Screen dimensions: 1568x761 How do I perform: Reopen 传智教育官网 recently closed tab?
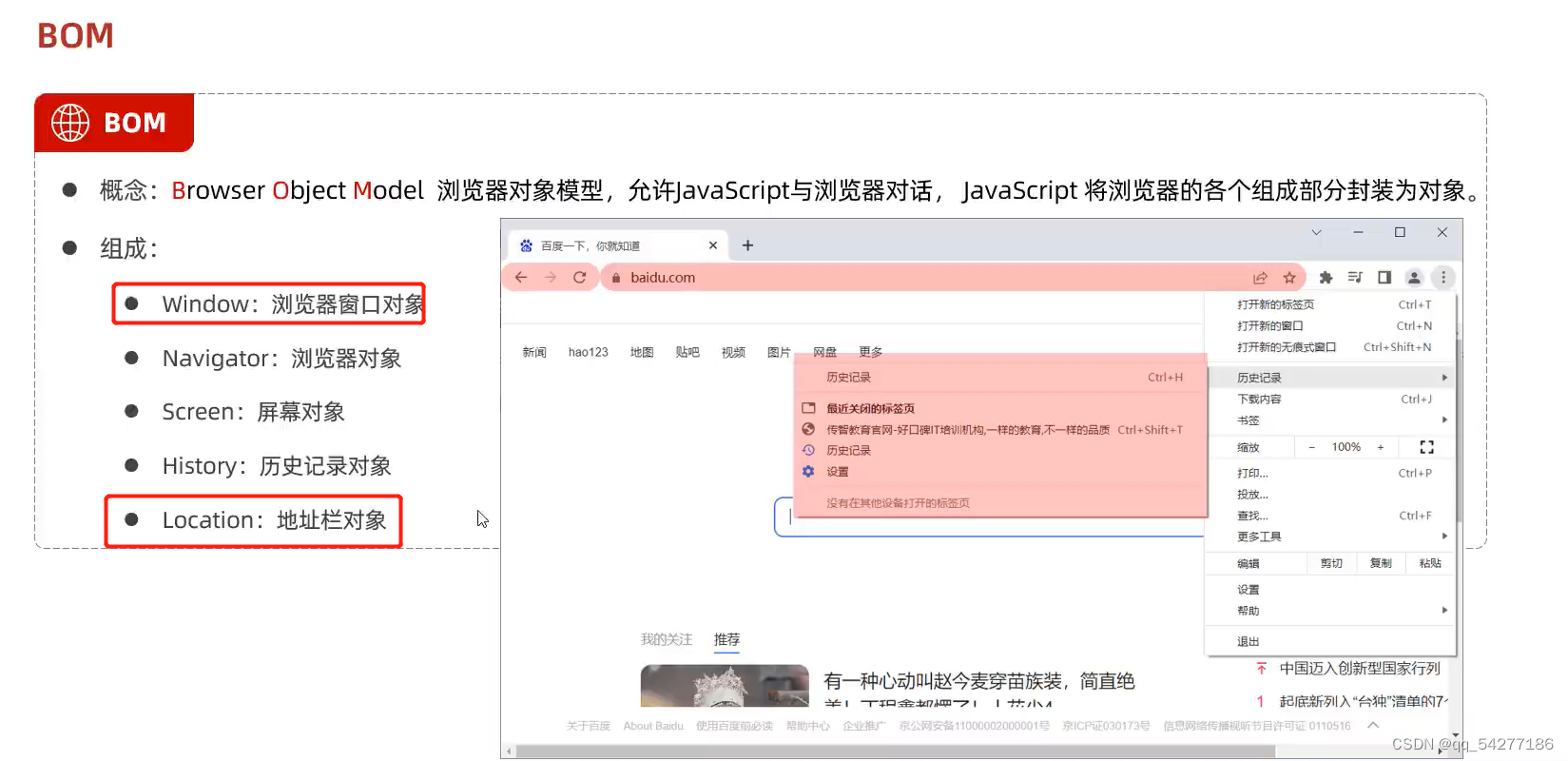pyautogui.click(x=1000, y=430)
